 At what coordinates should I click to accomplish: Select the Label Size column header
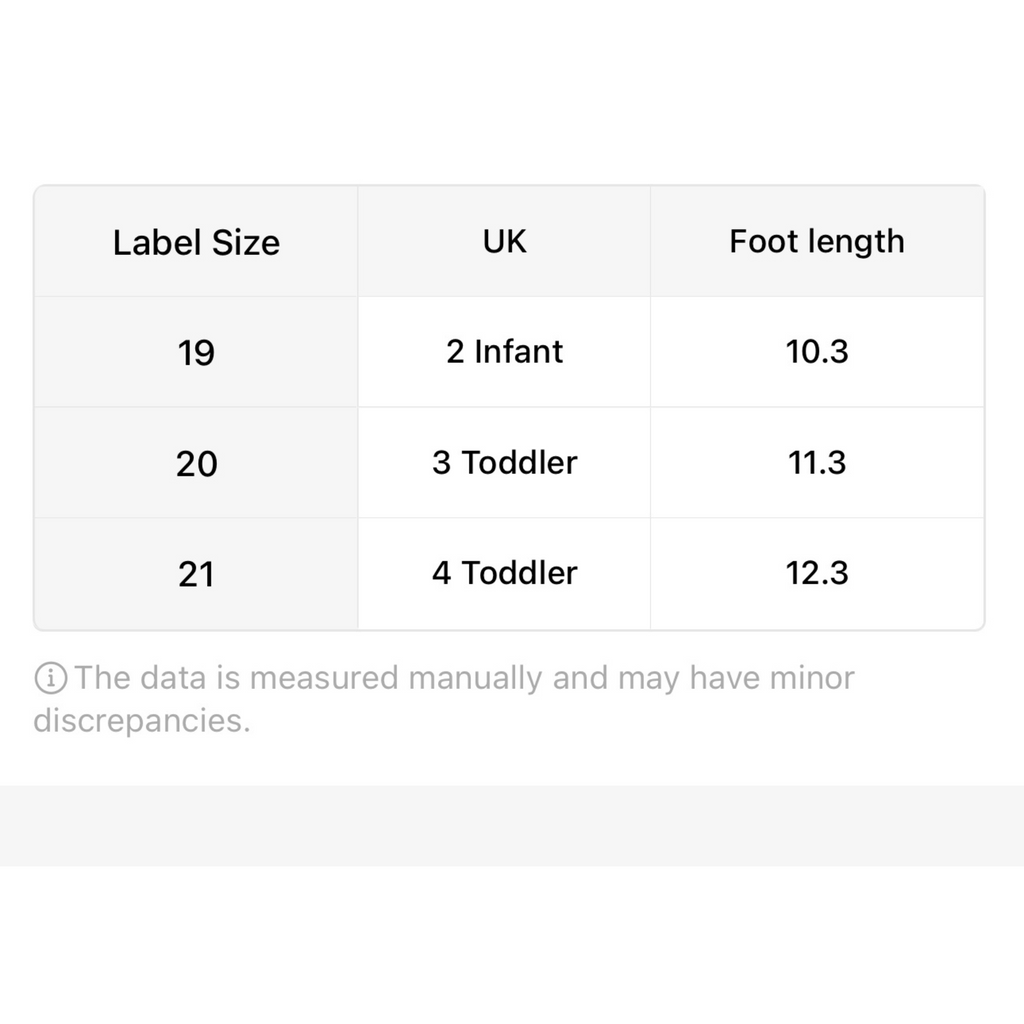point(196,242)
